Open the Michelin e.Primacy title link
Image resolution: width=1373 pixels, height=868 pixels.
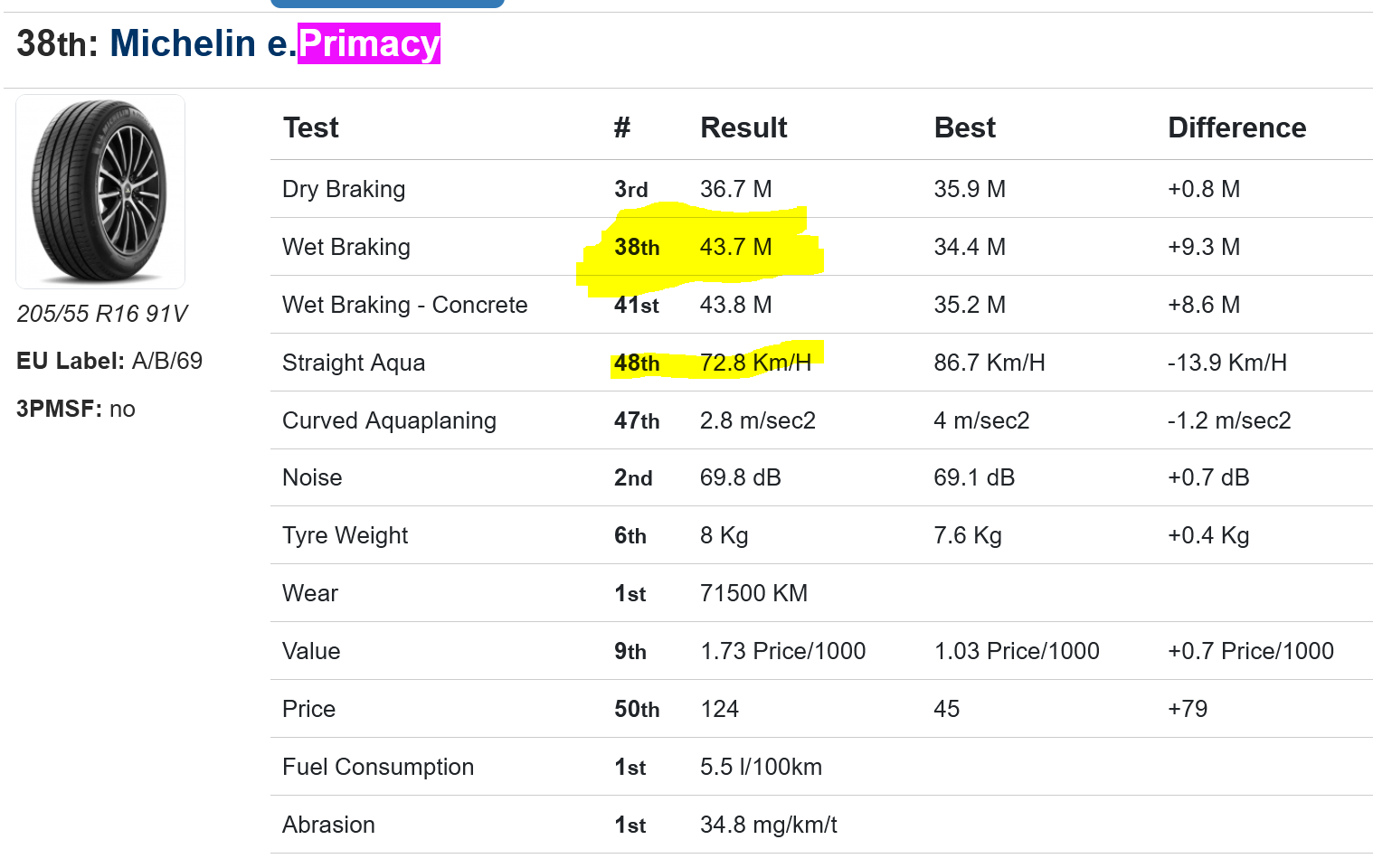click(275, 43)
